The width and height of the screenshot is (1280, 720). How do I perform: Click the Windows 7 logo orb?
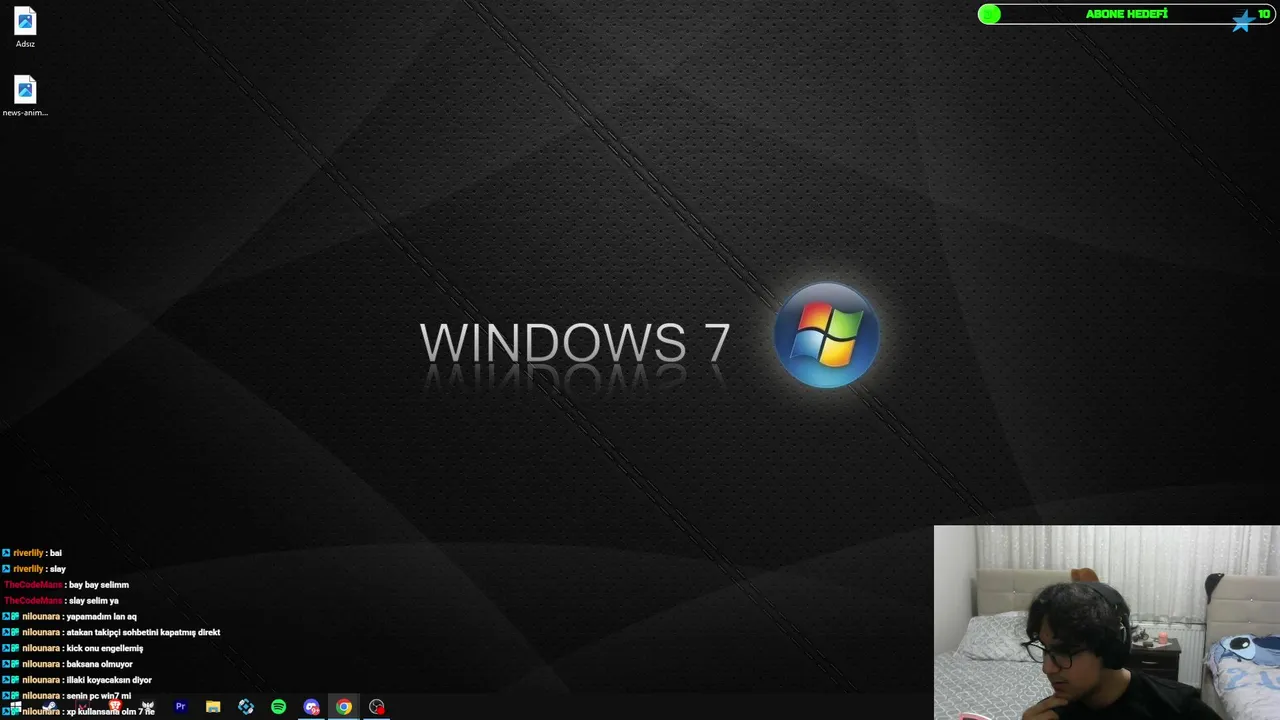coord(827,335)
